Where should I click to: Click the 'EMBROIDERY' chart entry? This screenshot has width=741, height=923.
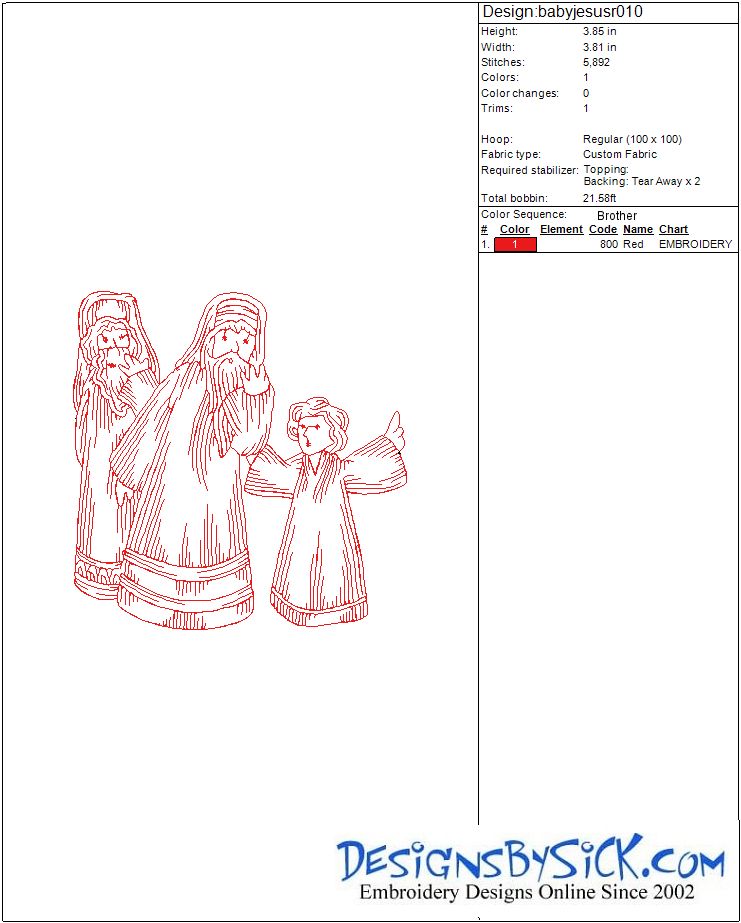(695, 244)
